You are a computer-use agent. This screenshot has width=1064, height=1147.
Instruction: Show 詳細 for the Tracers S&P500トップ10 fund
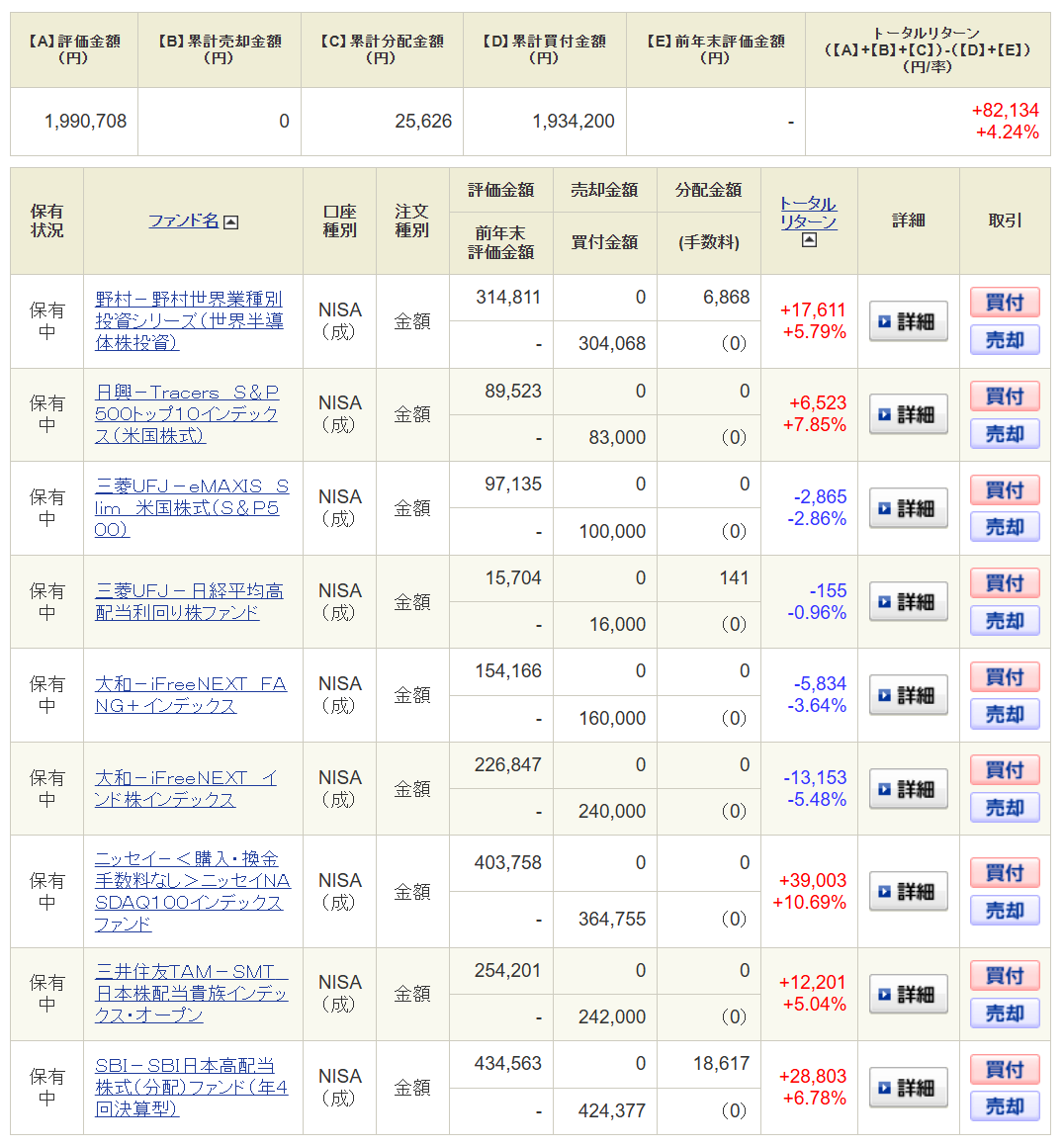908,414
